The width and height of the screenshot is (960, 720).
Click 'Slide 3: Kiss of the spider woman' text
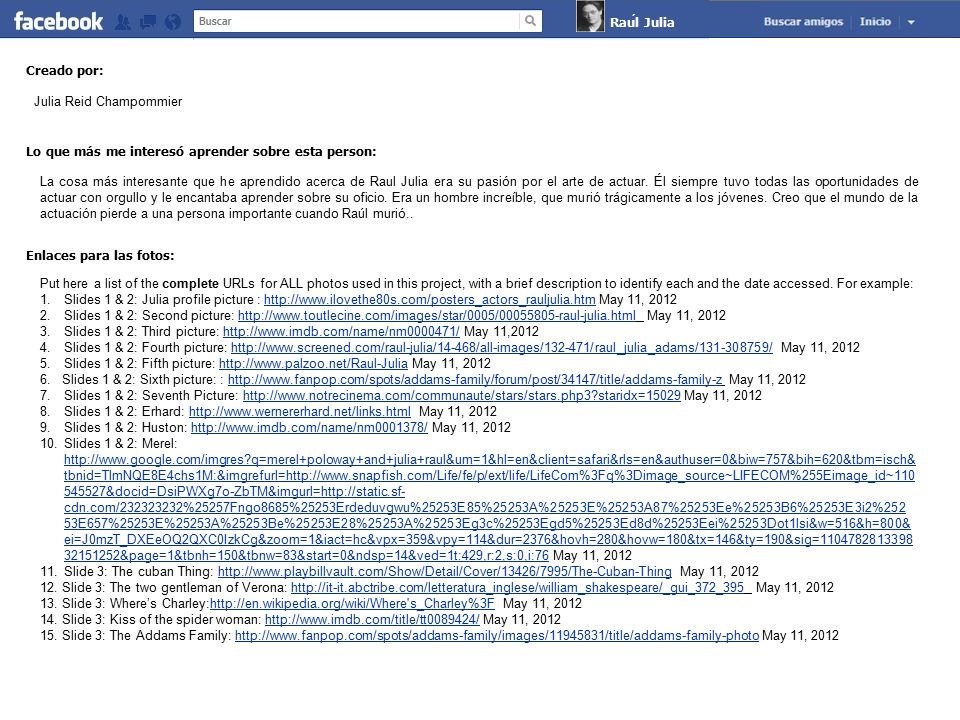(x=162, y=619)
